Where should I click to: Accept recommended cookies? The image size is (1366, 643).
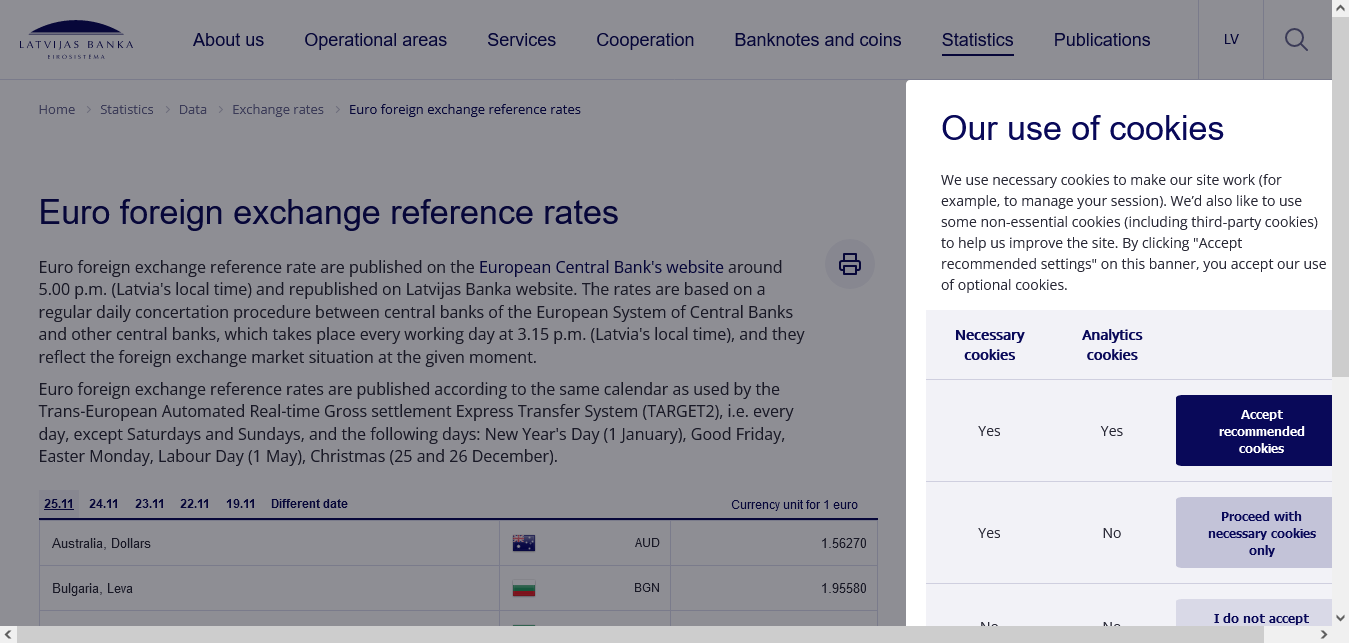(x=1260, y=431)
